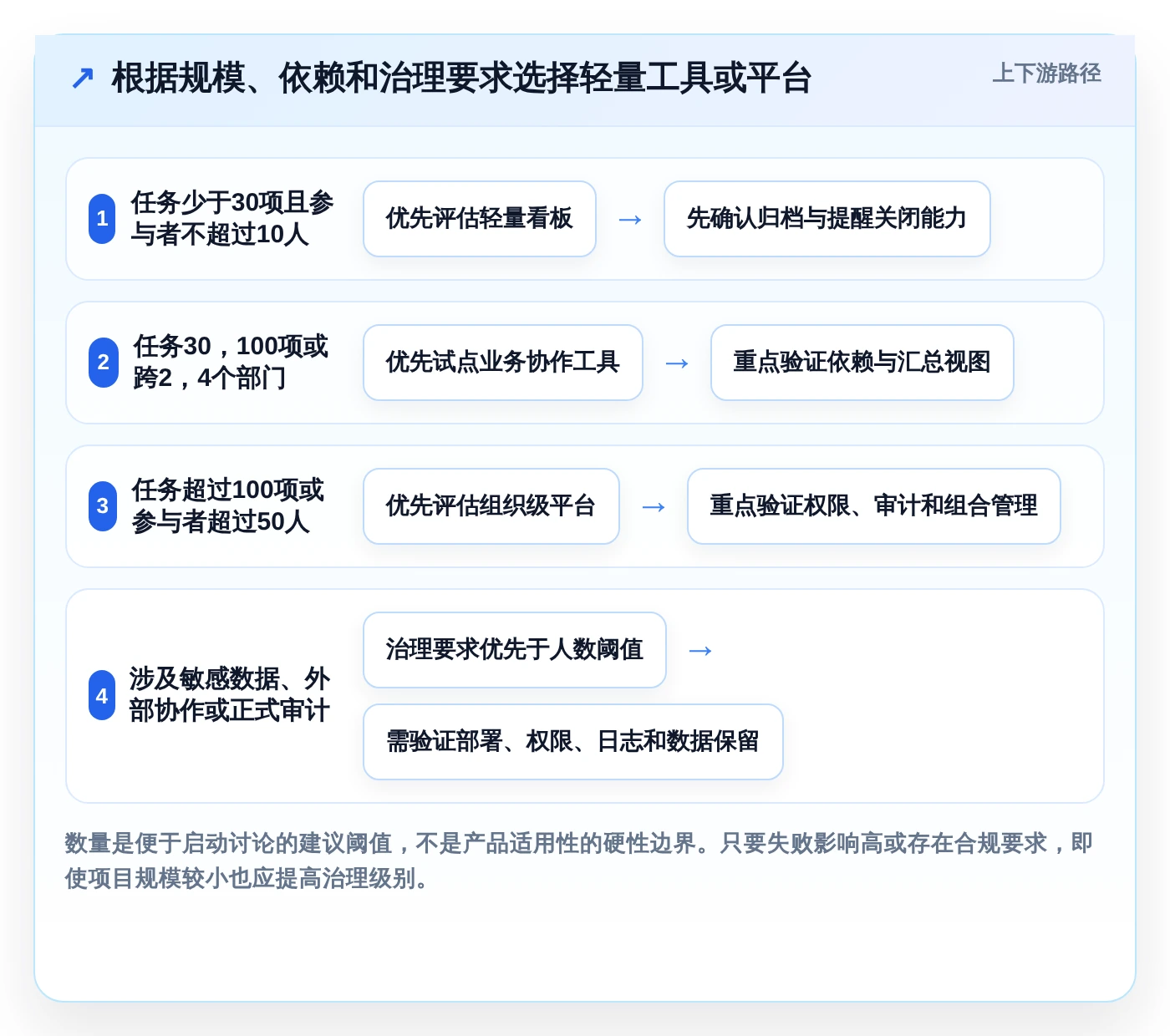1170x1036 pixels.
Task: Select the 先确认归档与提醒关闭能力 box
Action: coord(827,219)
